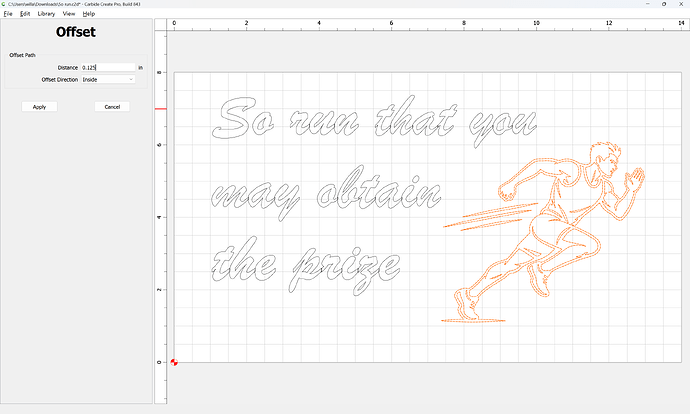The width and height of the screenshot is (690, 414).
Task: Open the File menu
Action: pos(8,14)
